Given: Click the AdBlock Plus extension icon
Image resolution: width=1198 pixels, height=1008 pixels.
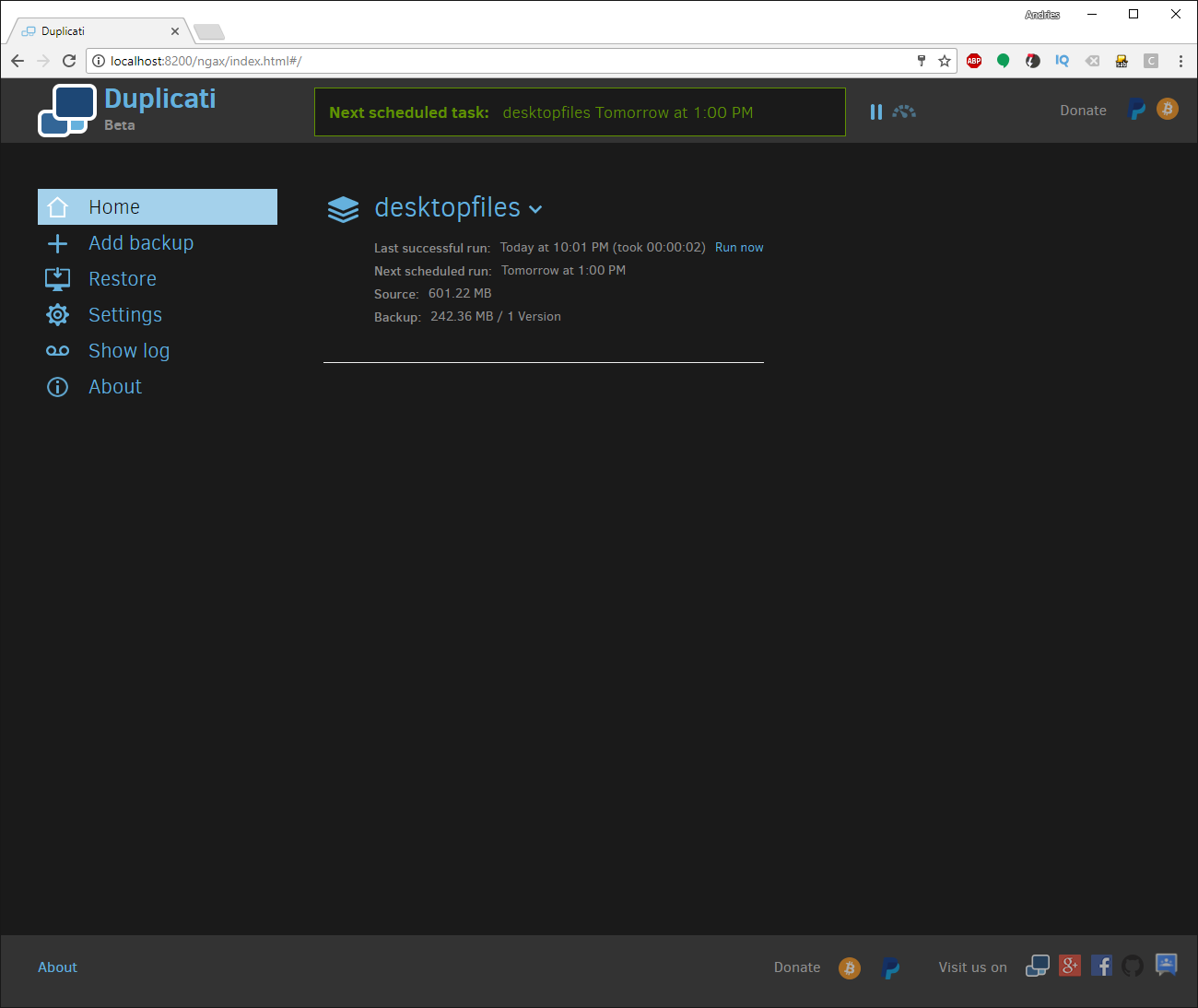Looking at the screenshot, I should coord(974,61).
